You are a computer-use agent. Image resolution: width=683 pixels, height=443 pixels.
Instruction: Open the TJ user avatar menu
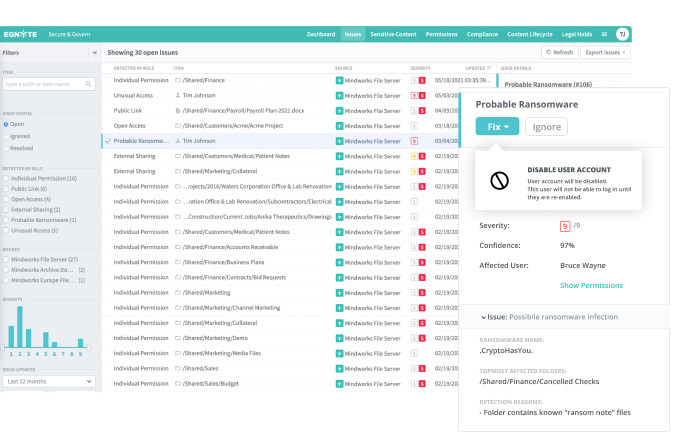pyautogui.click(x=622, y=33)
